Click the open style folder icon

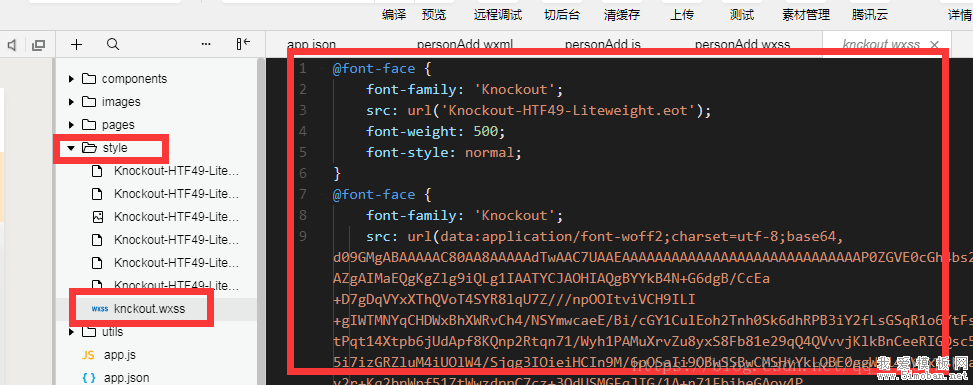(x=89, y=148)
